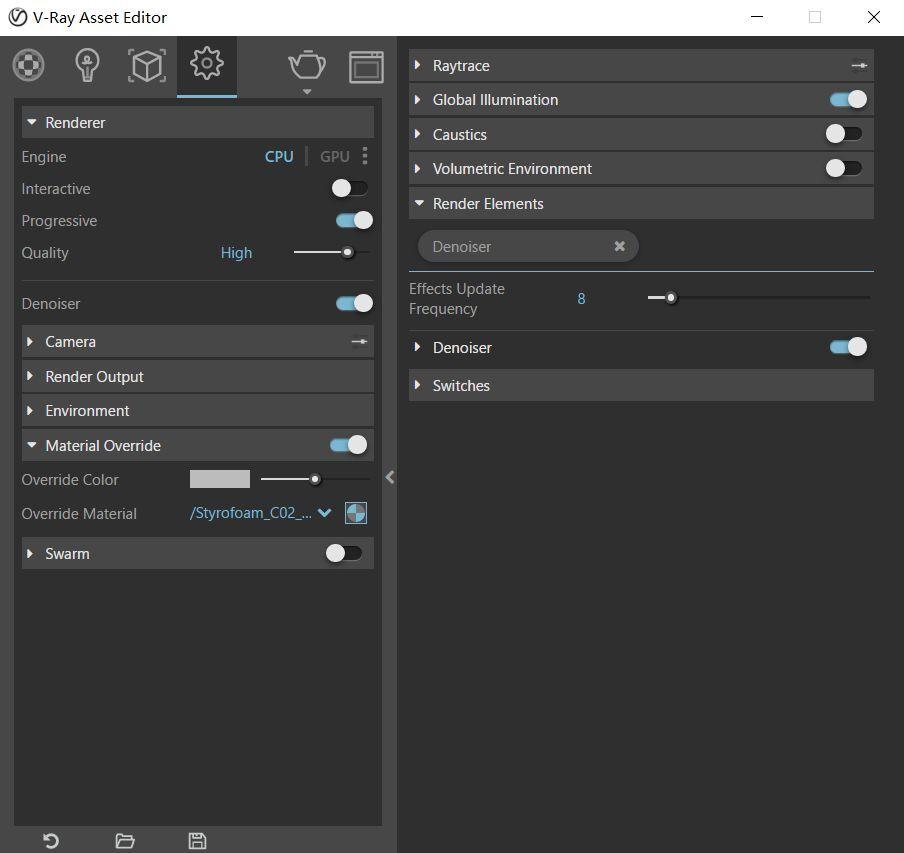This screenshot has height=853, width=904.
Task: Show the frame buffer window icon
Action: point(366,67)
